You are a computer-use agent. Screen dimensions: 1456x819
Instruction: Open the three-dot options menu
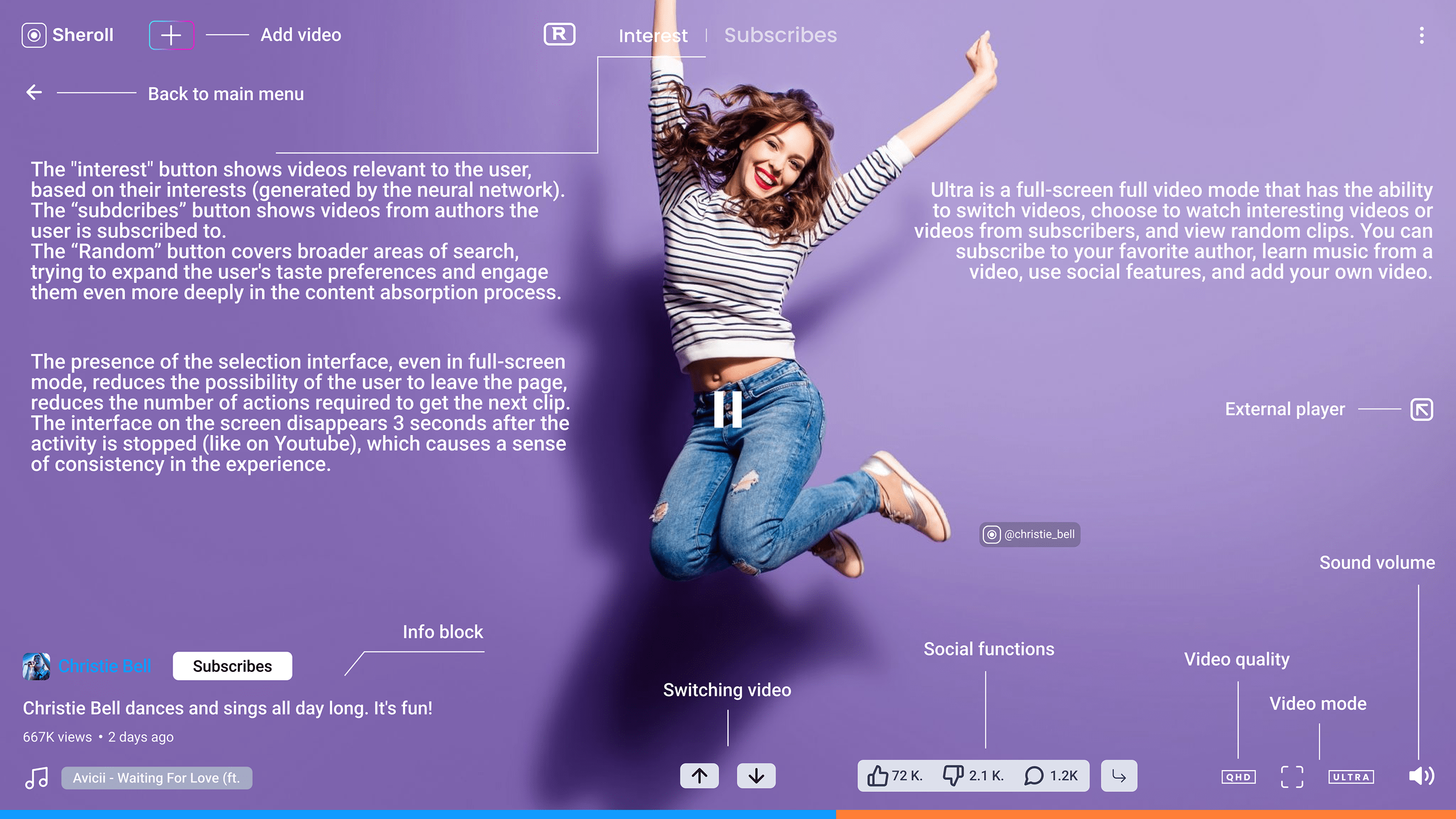click(1422, 35)
